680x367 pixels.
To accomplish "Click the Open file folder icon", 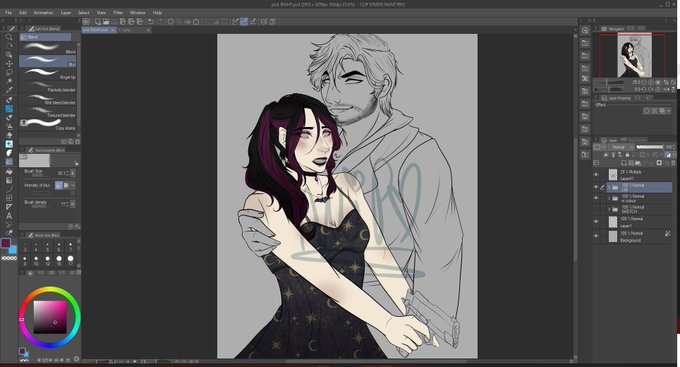I will [106, 22].
